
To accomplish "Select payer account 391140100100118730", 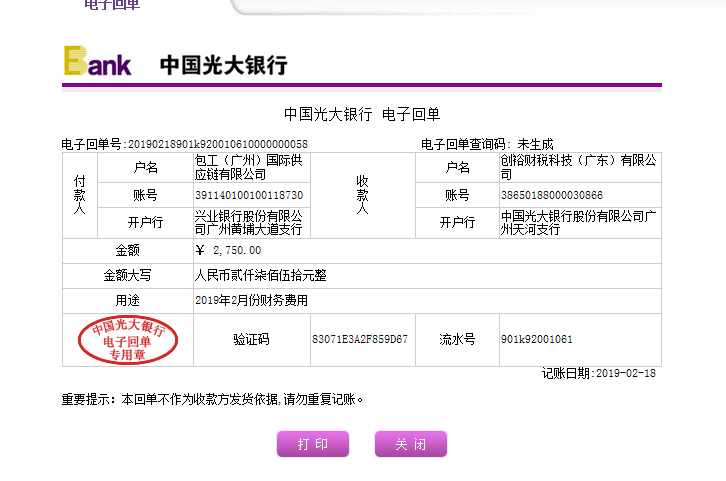I will pos(249,195).
